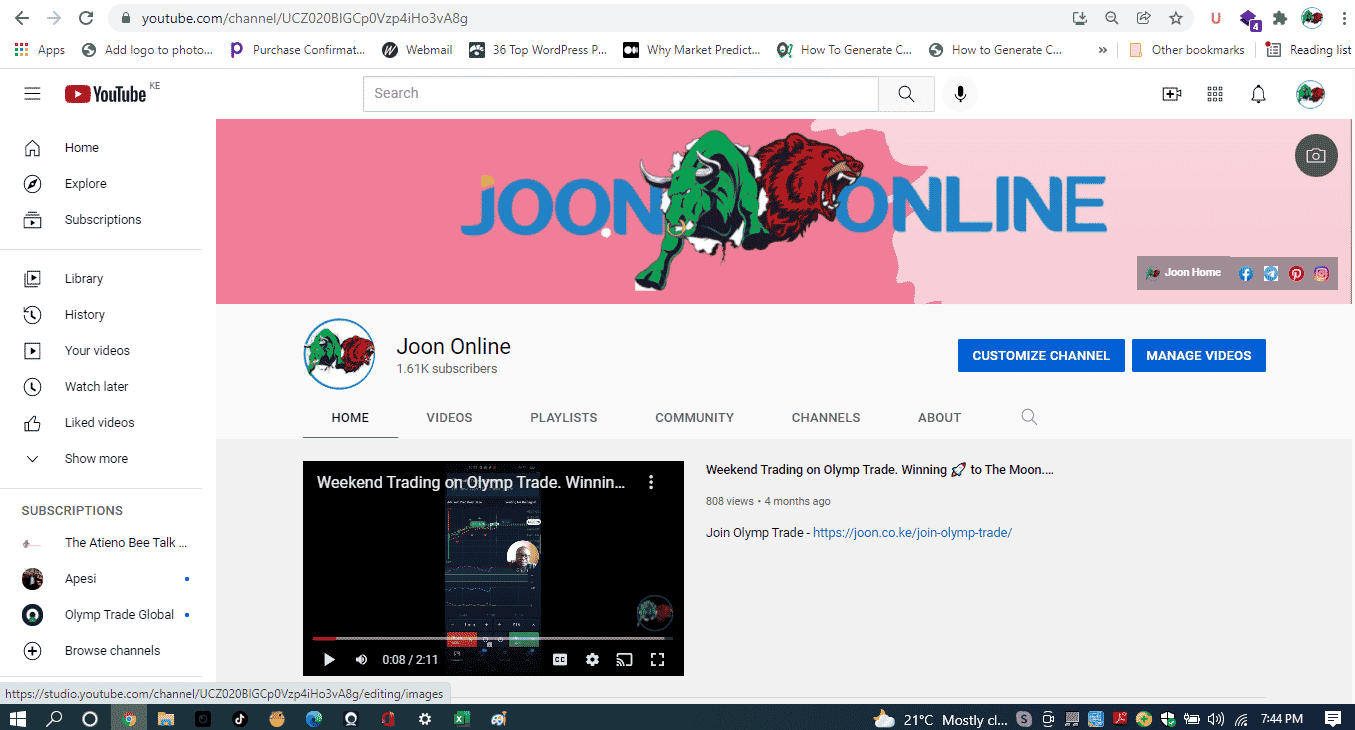Enter full screen on the video
Screen dimensions: 1355x730
click(657, 659)
